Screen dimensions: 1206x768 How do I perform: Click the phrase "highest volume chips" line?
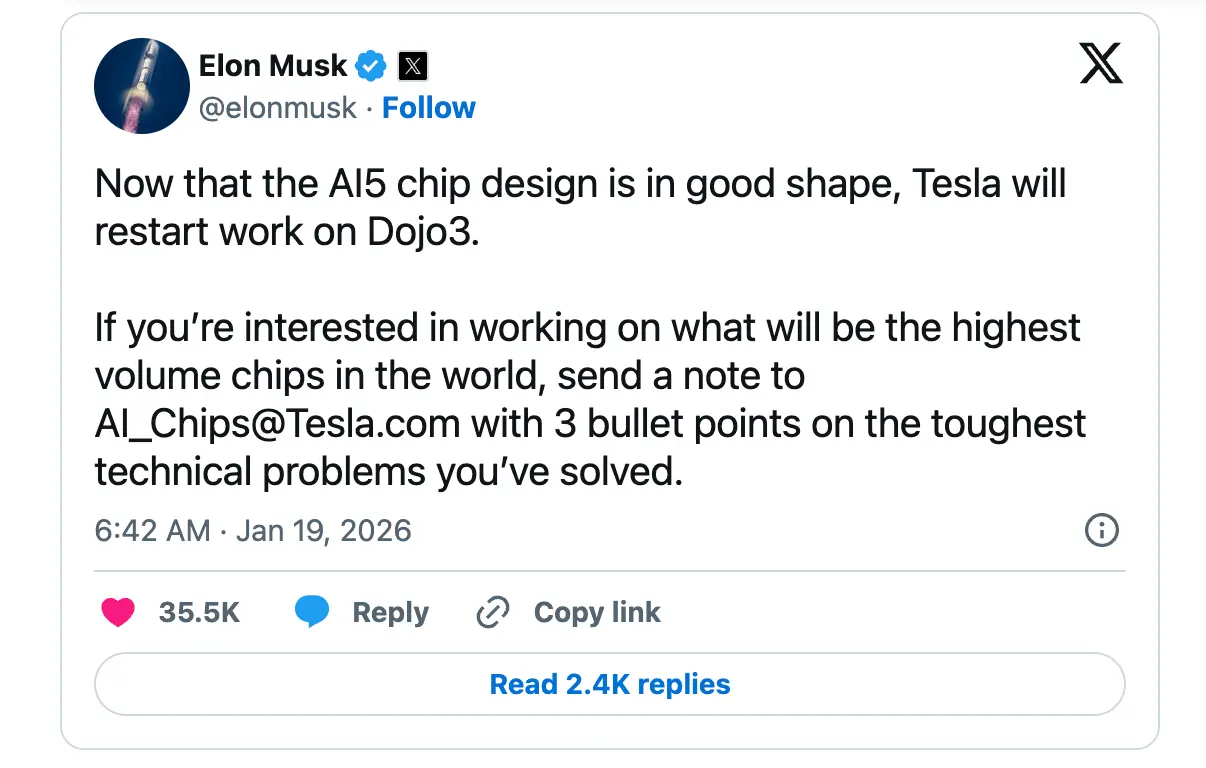point(450,376)
